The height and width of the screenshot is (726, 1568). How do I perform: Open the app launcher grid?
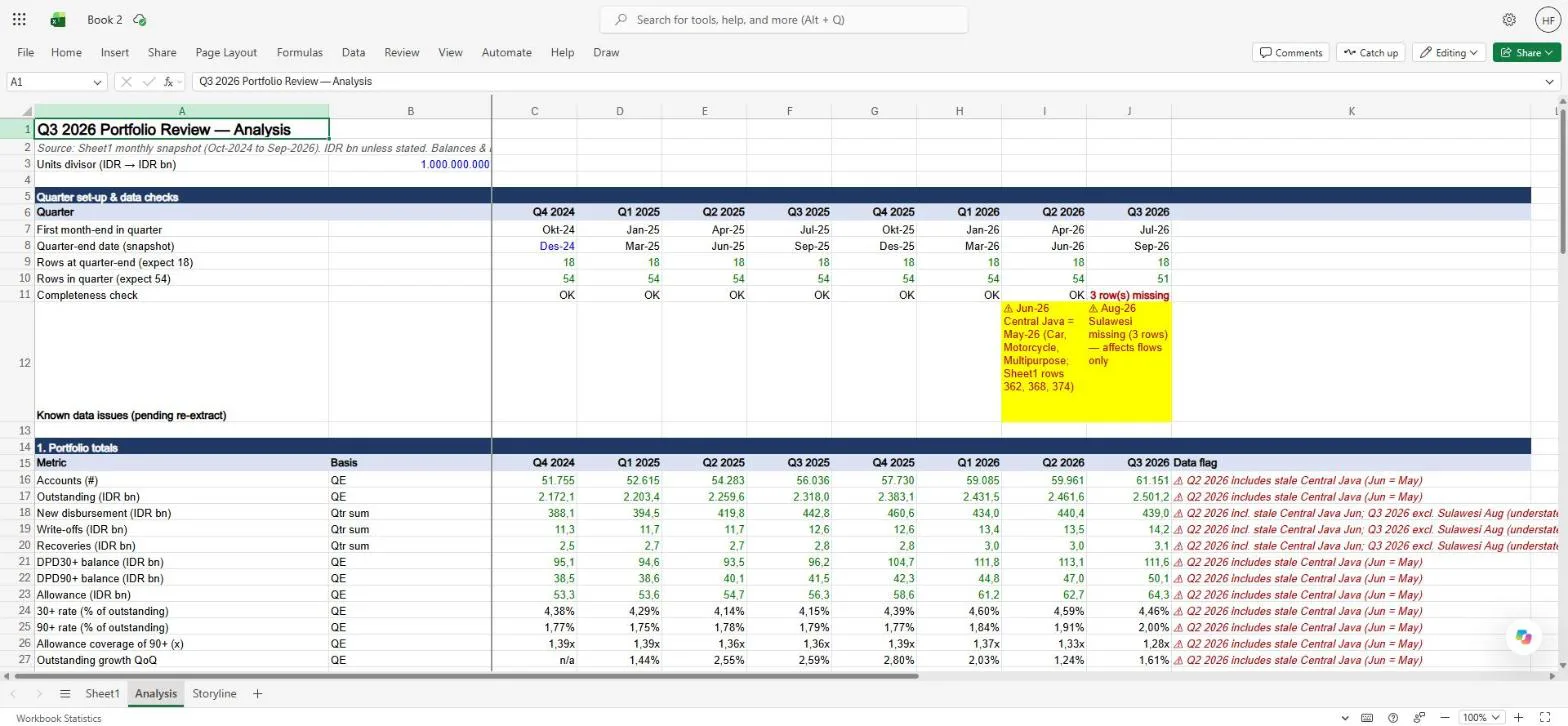coord(19,19)
